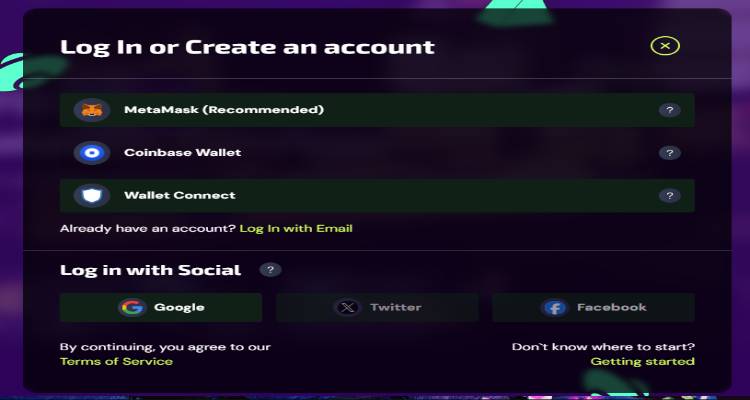Open the Wallet Connect help question mark
This screenshot has width=750, height=400.
[670, 196]
